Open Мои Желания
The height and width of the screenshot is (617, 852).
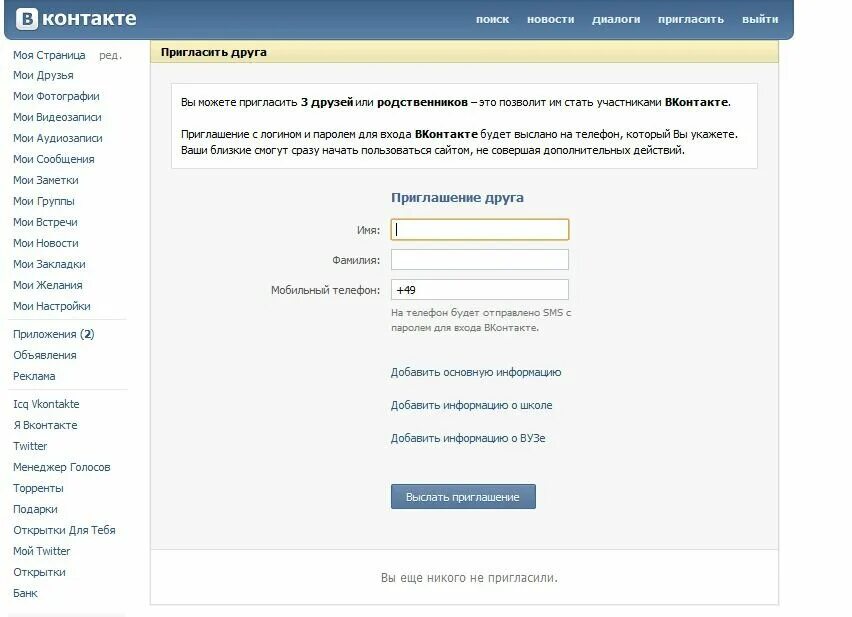[48, 285]
